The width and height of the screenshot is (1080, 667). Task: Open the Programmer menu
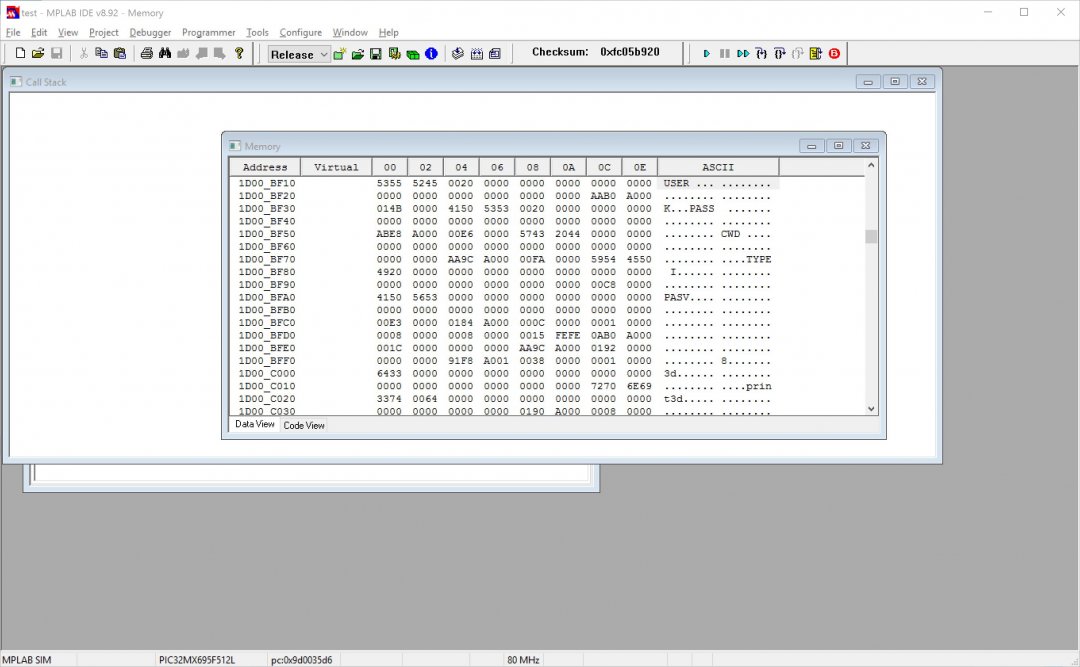208,33
